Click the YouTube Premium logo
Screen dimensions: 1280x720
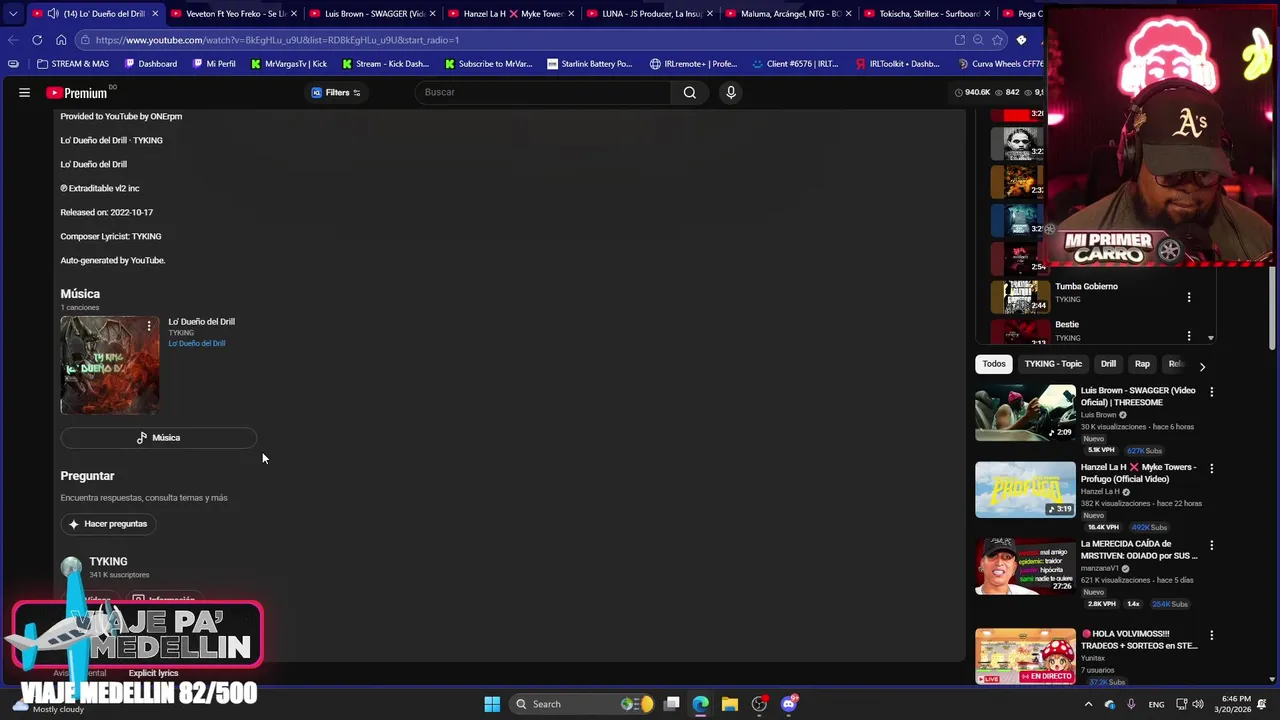(77, 92)
